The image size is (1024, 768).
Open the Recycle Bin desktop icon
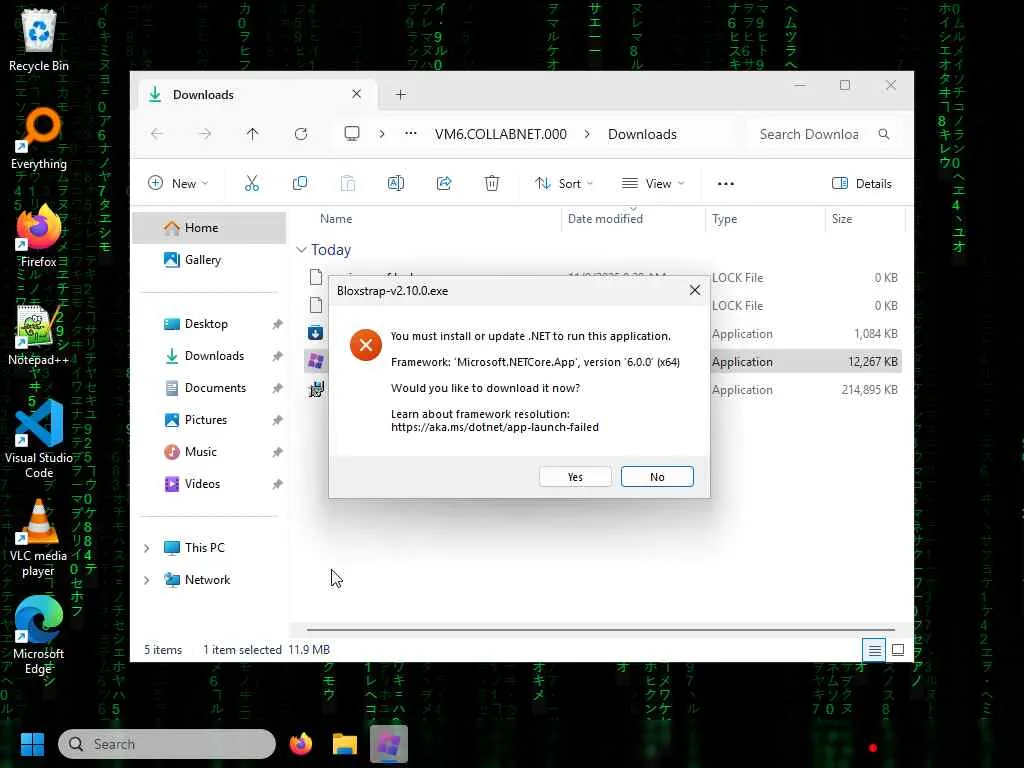[39, 40]
